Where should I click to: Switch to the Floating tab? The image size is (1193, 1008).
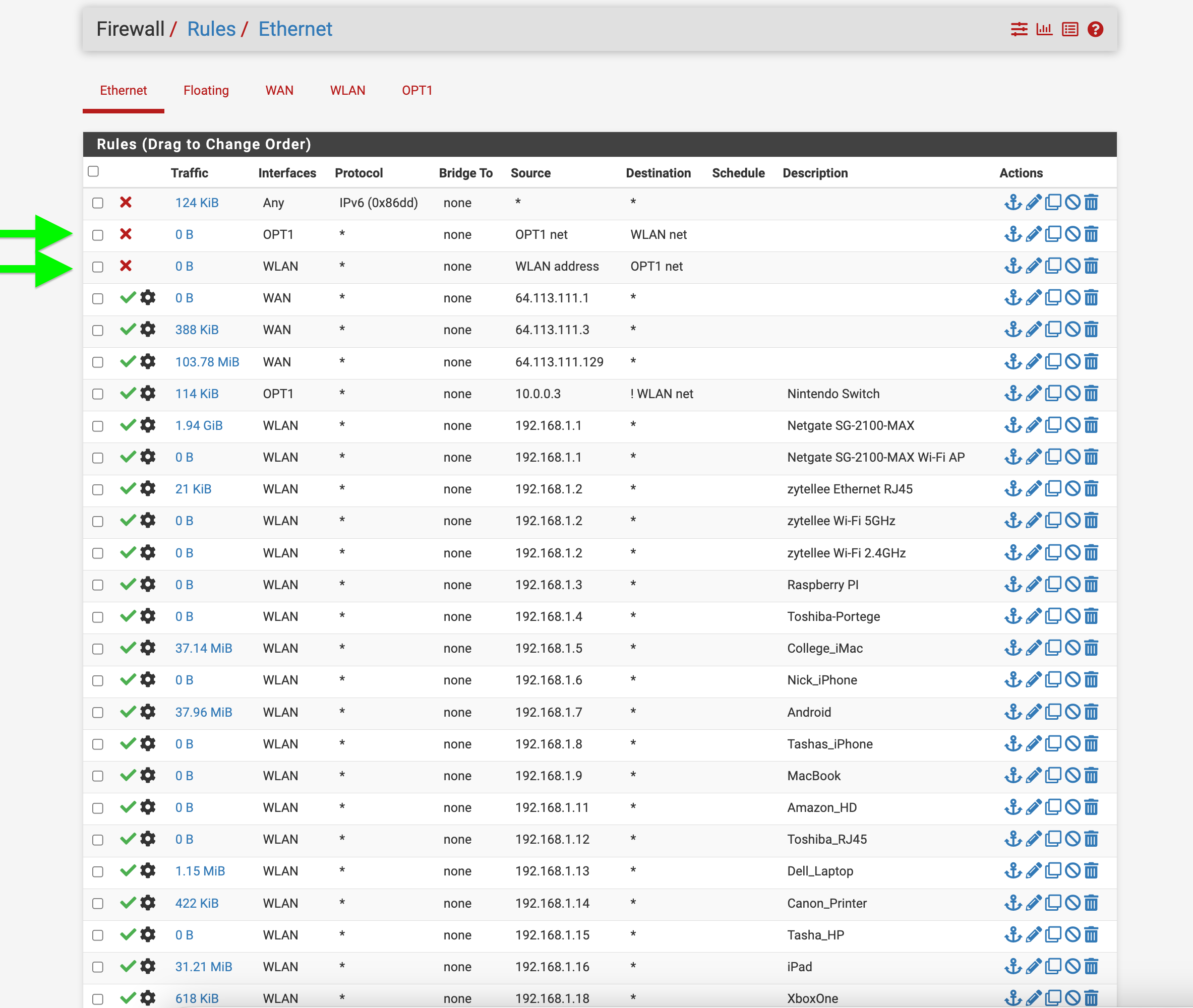click(206, 90)
